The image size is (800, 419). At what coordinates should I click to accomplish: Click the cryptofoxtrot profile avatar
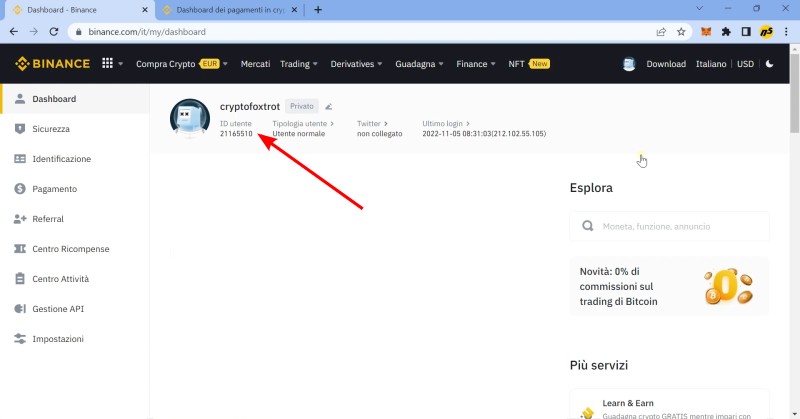pyautogui.click(x=190, y=118)
